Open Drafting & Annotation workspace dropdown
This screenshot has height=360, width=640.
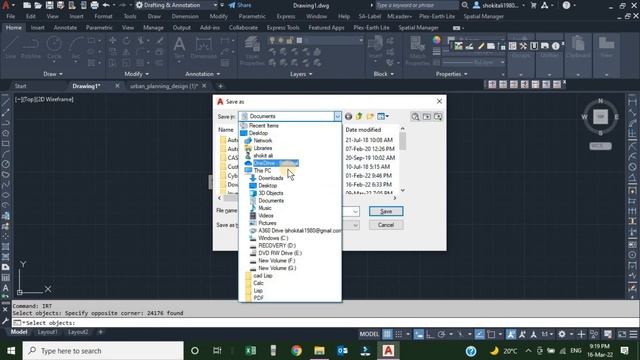pyautogui.click(x=177, y=5)
